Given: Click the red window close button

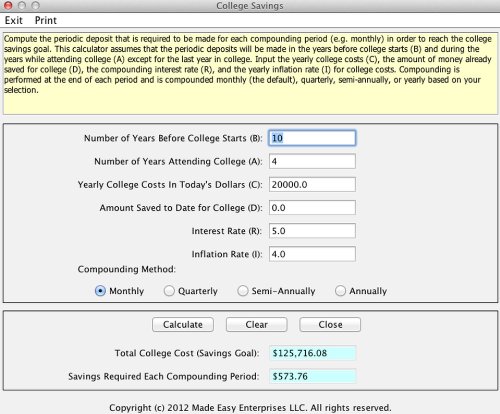Looking at the screenshot, I should click(8, 6).
